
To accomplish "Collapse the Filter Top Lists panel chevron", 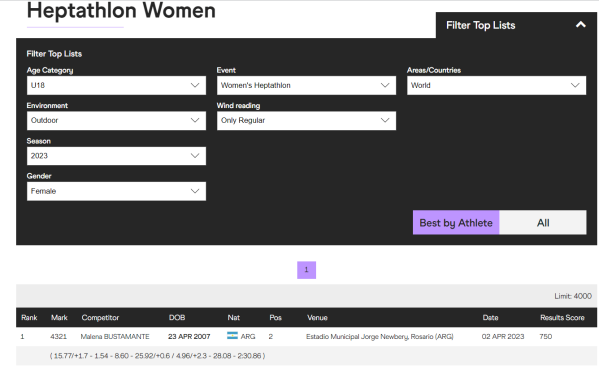I will click(x=581, y=25).
